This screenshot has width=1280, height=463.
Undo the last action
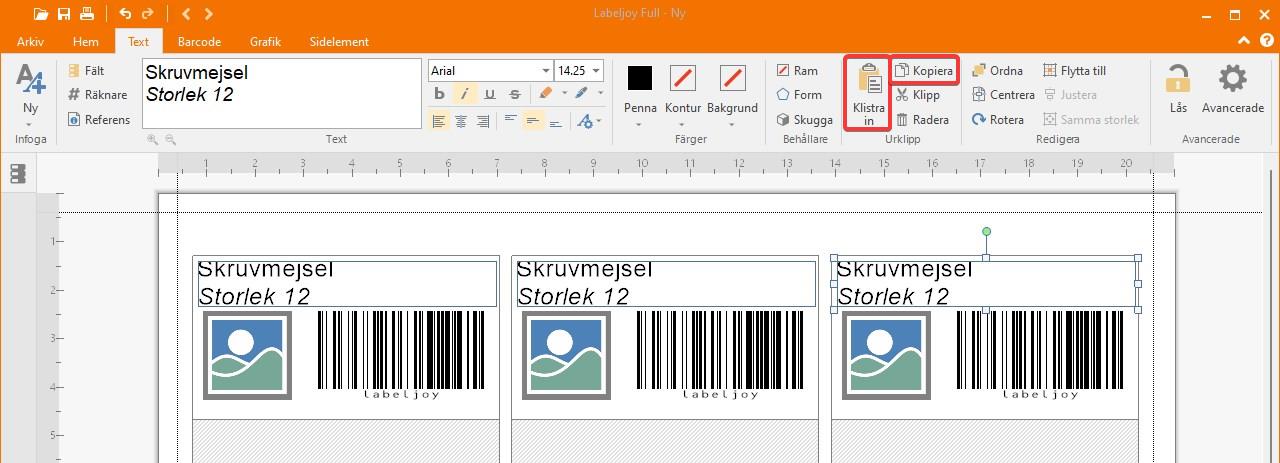click(125, 14)
